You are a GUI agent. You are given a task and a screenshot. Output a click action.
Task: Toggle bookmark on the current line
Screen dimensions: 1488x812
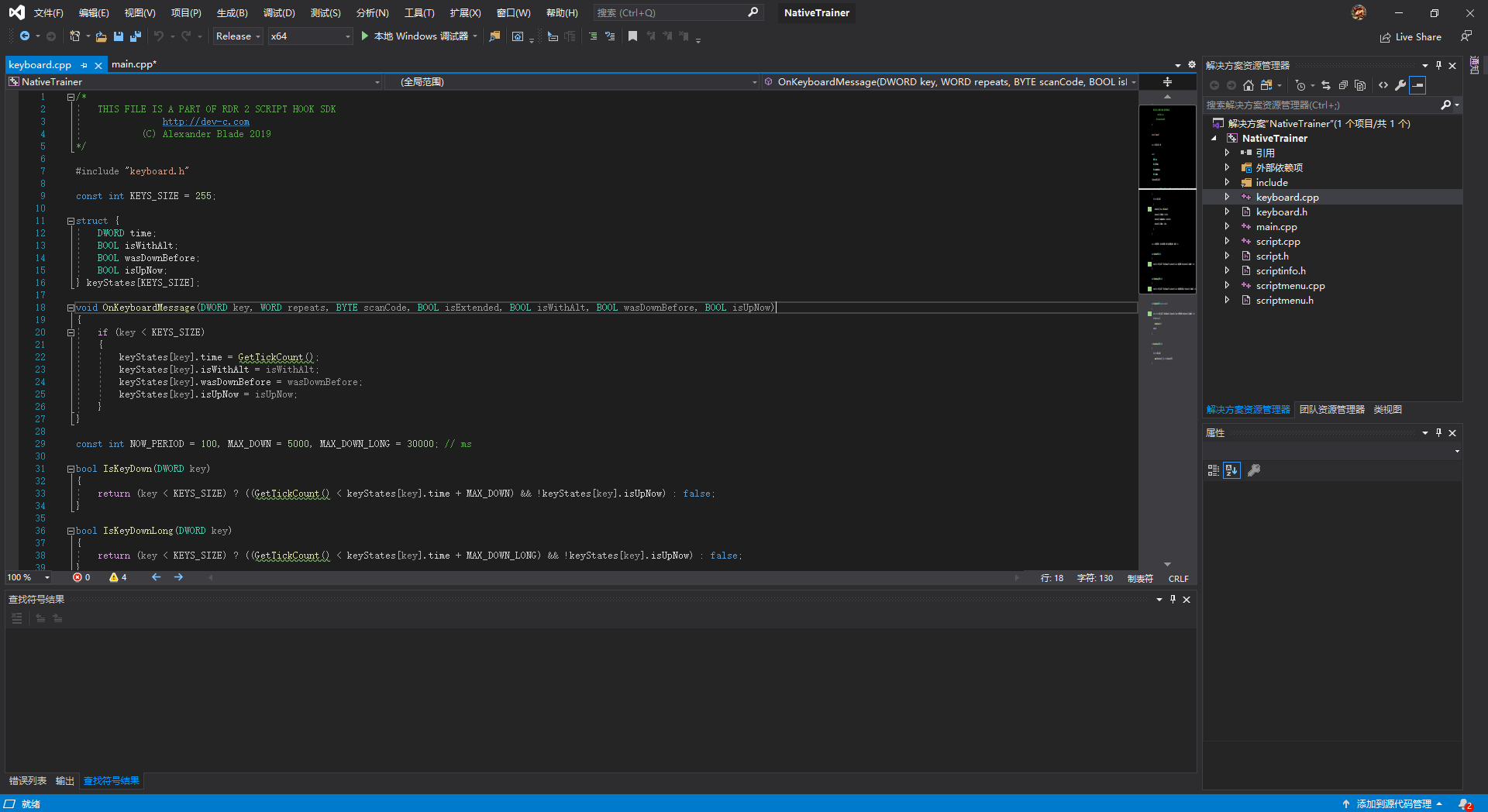pos(632,36)
